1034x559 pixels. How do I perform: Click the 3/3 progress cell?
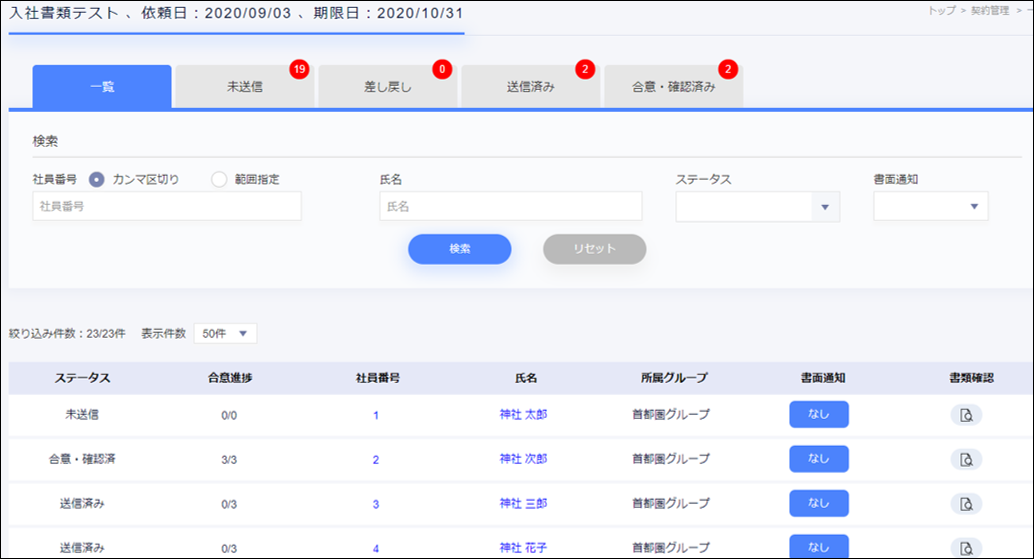tap(229, 460)
